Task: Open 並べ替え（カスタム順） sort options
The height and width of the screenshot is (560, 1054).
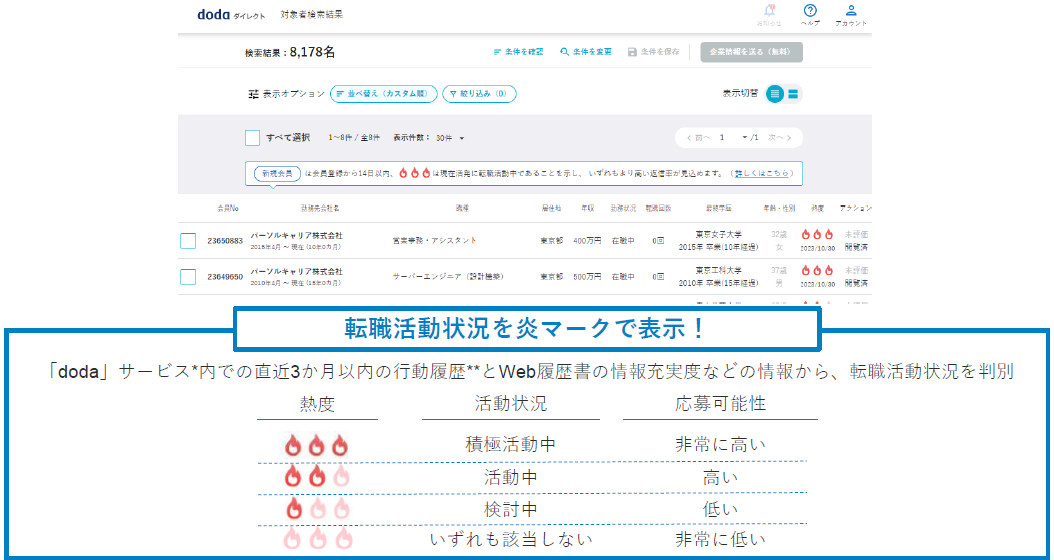Action: tap(384, 94)
